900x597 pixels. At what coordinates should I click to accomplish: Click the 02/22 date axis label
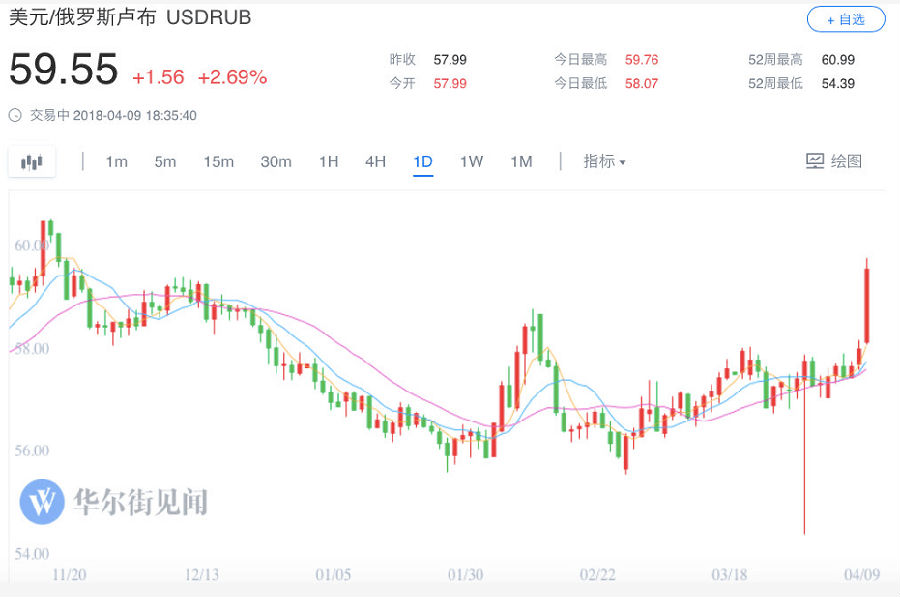tap(597, 575)
